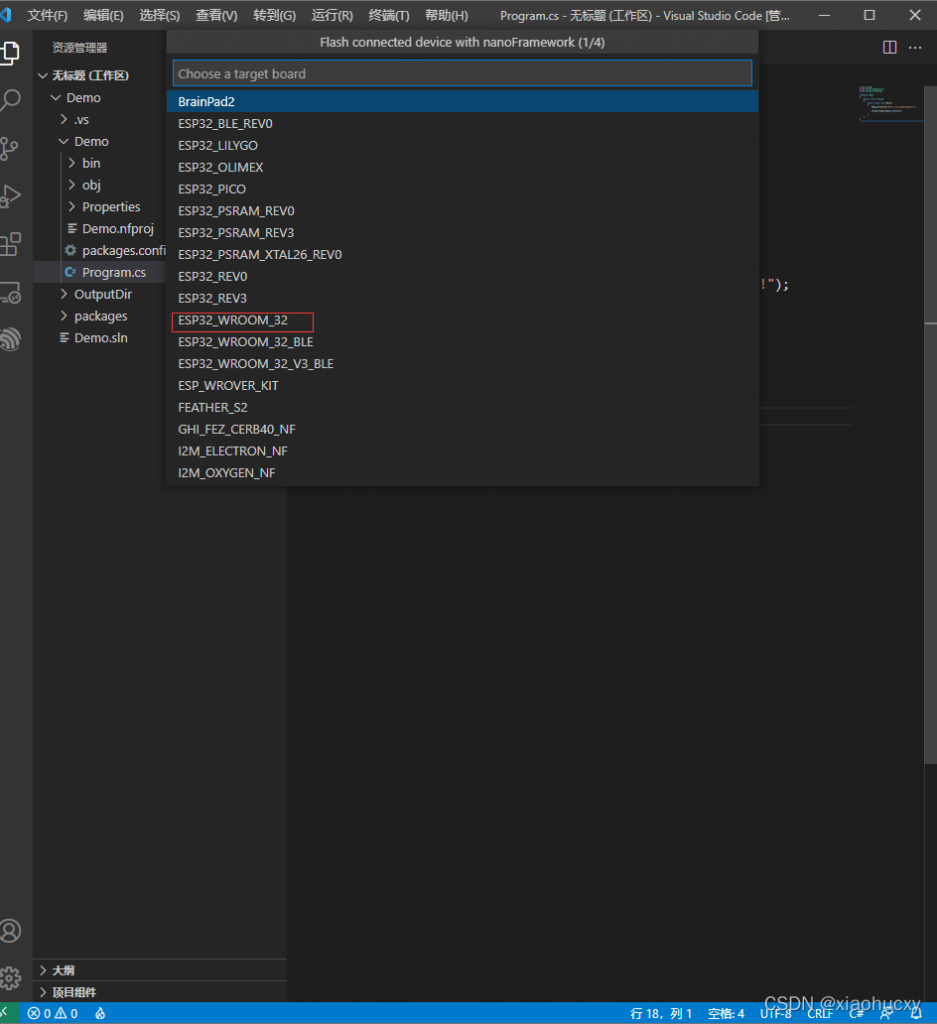Expand the obj folder
The image size is (937, 1024).
72,185
